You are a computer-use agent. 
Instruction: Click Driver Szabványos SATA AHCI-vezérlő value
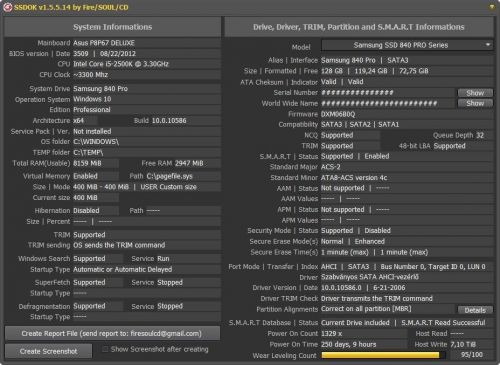click(370, 277)
